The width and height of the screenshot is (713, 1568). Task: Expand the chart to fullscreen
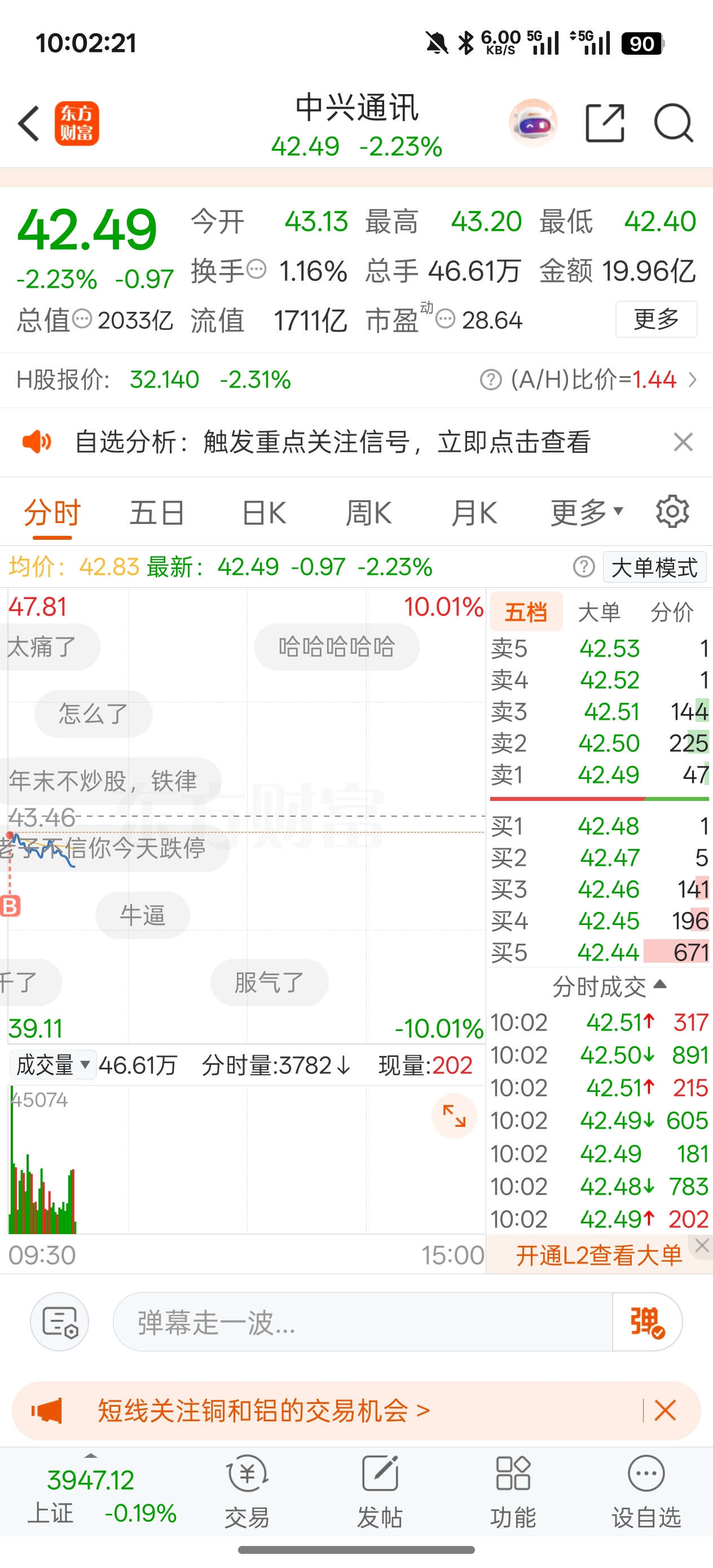point(454,1116)
